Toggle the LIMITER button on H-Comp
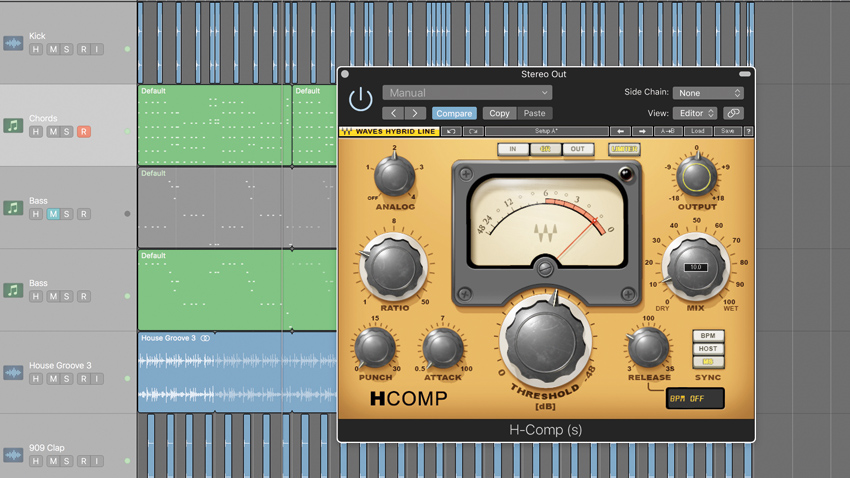The width and height of the screenshot is (850, 478). [x=624, y=149]
